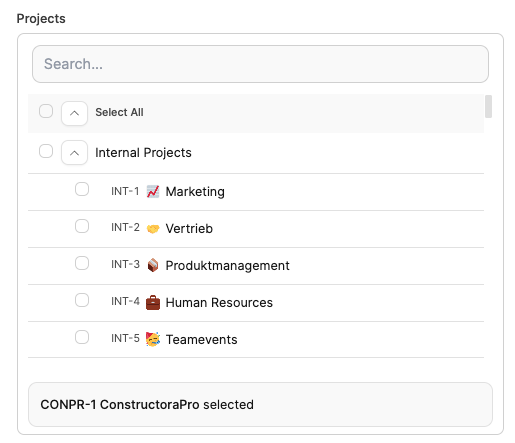Click the project list scrollbar thumb

tap(488, 106)
